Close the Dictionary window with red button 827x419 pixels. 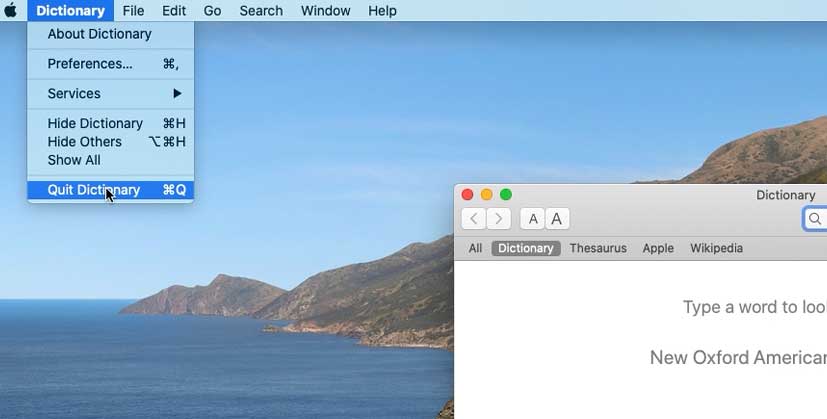[467, 195]
